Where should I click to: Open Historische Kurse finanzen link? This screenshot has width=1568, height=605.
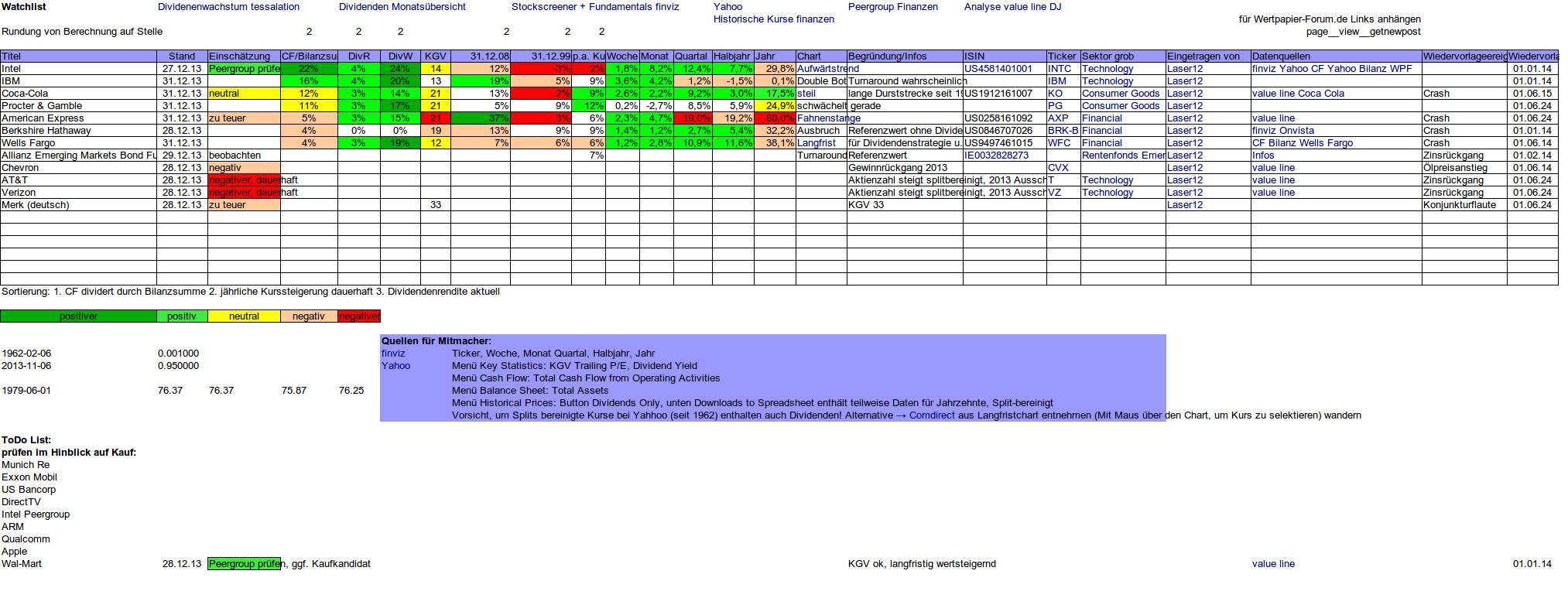774,19
